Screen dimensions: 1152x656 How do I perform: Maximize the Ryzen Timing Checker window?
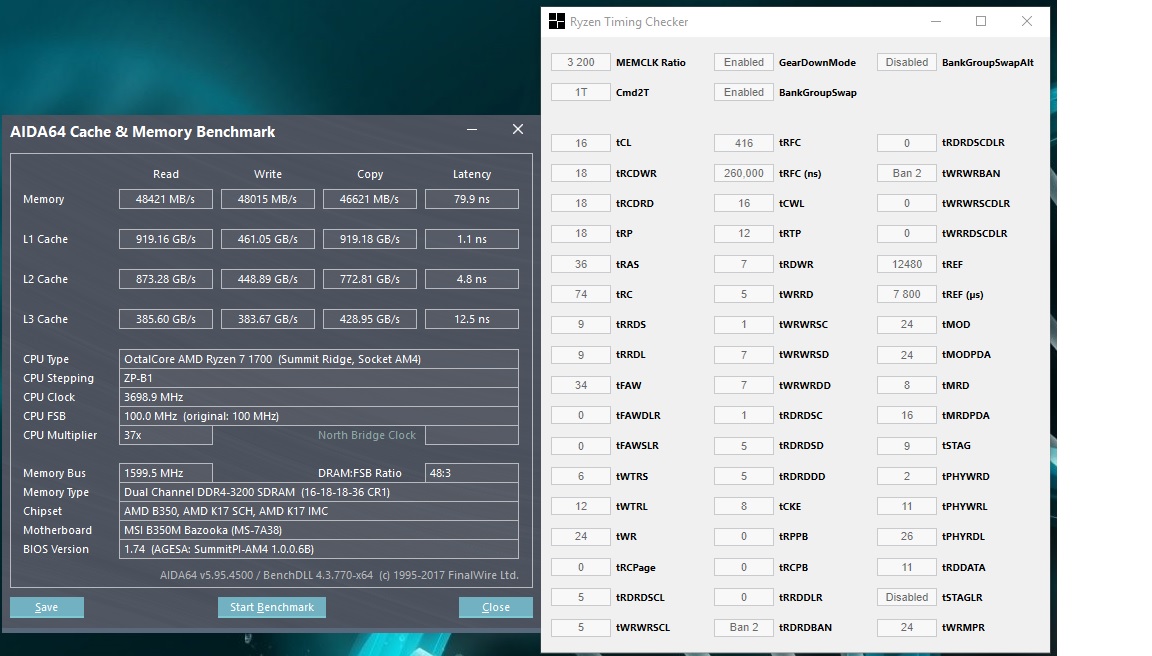coord(981,21)
